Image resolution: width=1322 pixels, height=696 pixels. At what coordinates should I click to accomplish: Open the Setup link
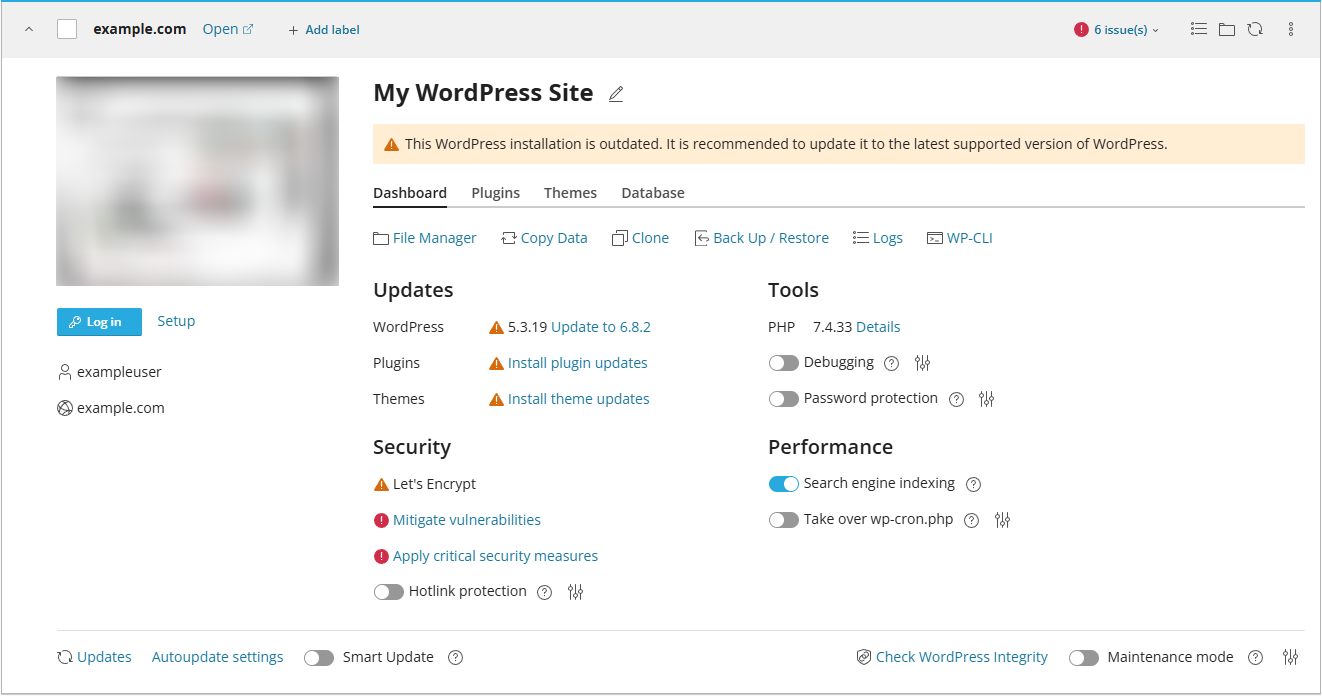(176, 321)
